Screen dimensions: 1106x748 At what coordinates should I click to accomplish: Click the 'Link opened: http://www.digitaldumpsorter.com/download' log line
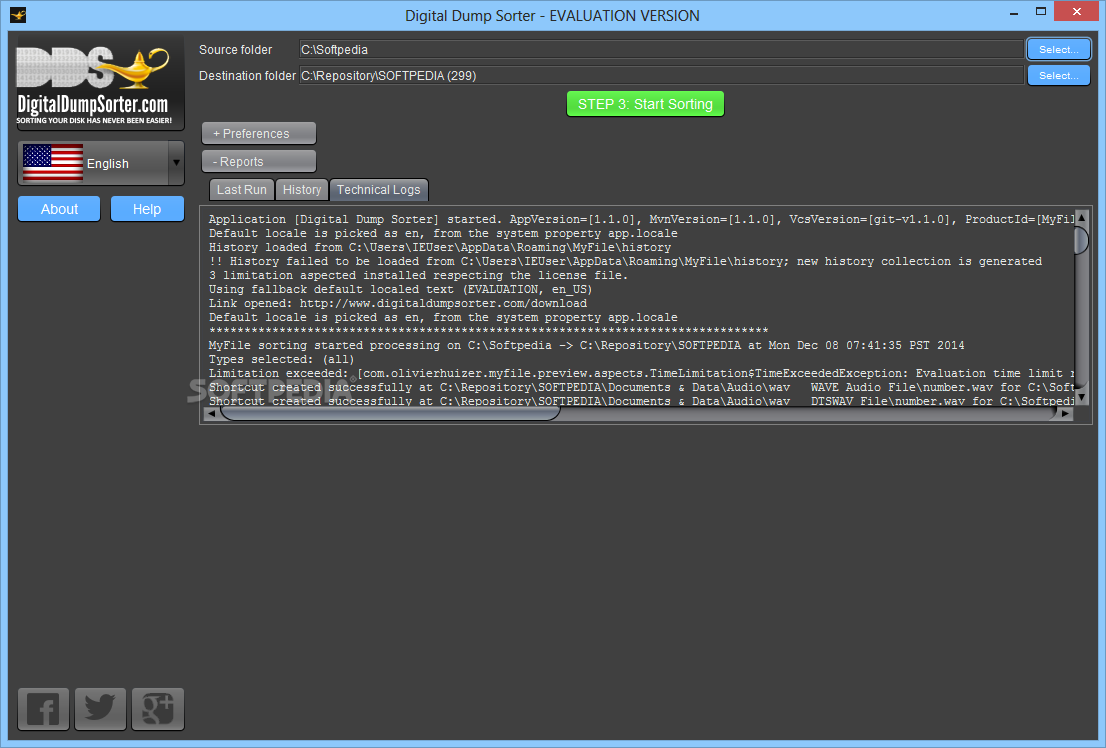pos(398,303)
